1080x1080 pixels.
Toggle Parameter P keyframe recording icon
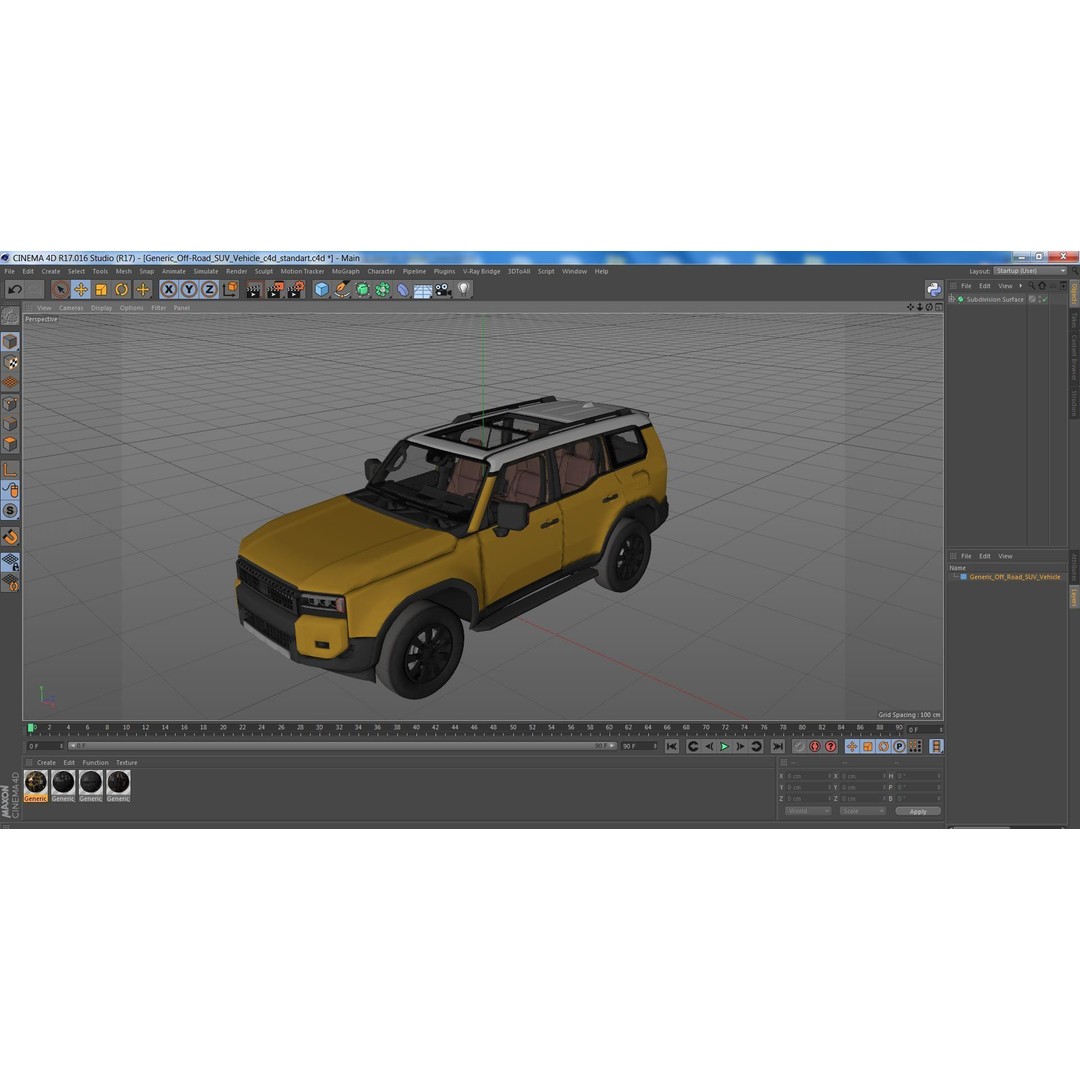(900, 747)
